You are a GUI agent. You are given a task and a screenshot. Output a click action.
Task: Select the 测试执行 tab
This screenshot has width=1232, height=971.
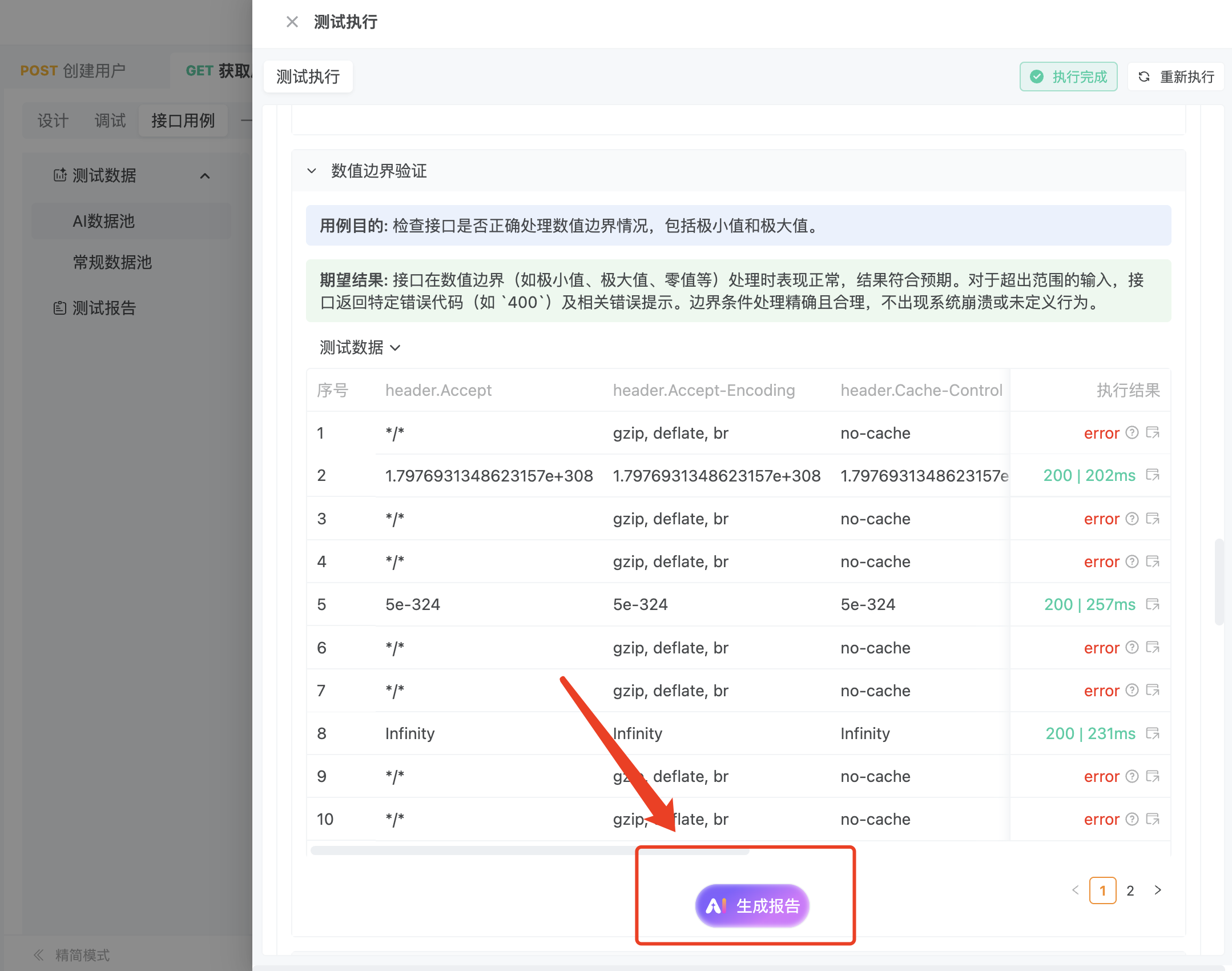[x=308, y=77]
